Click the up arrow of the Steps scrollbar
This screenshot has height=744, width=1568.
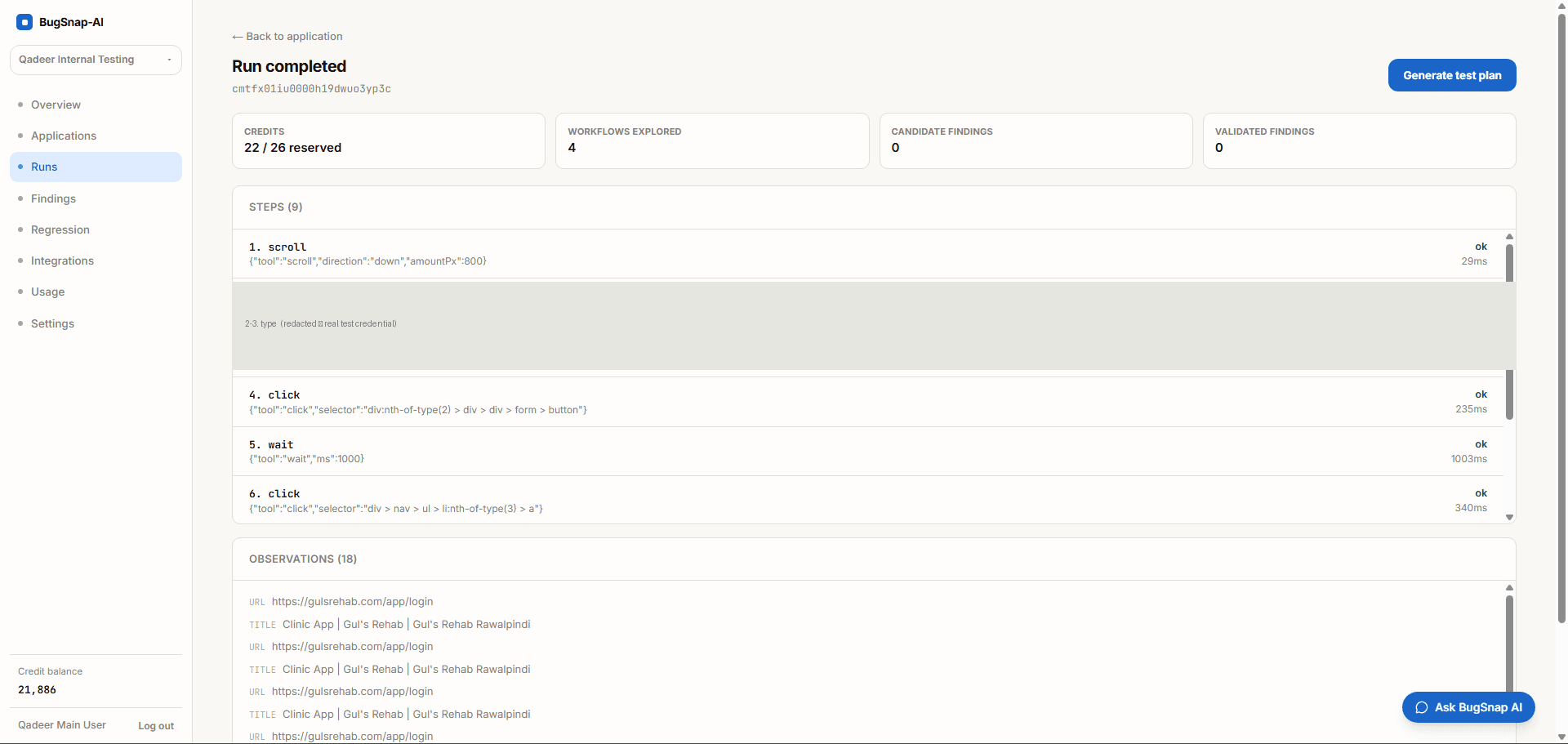(x=1509, y=237)
